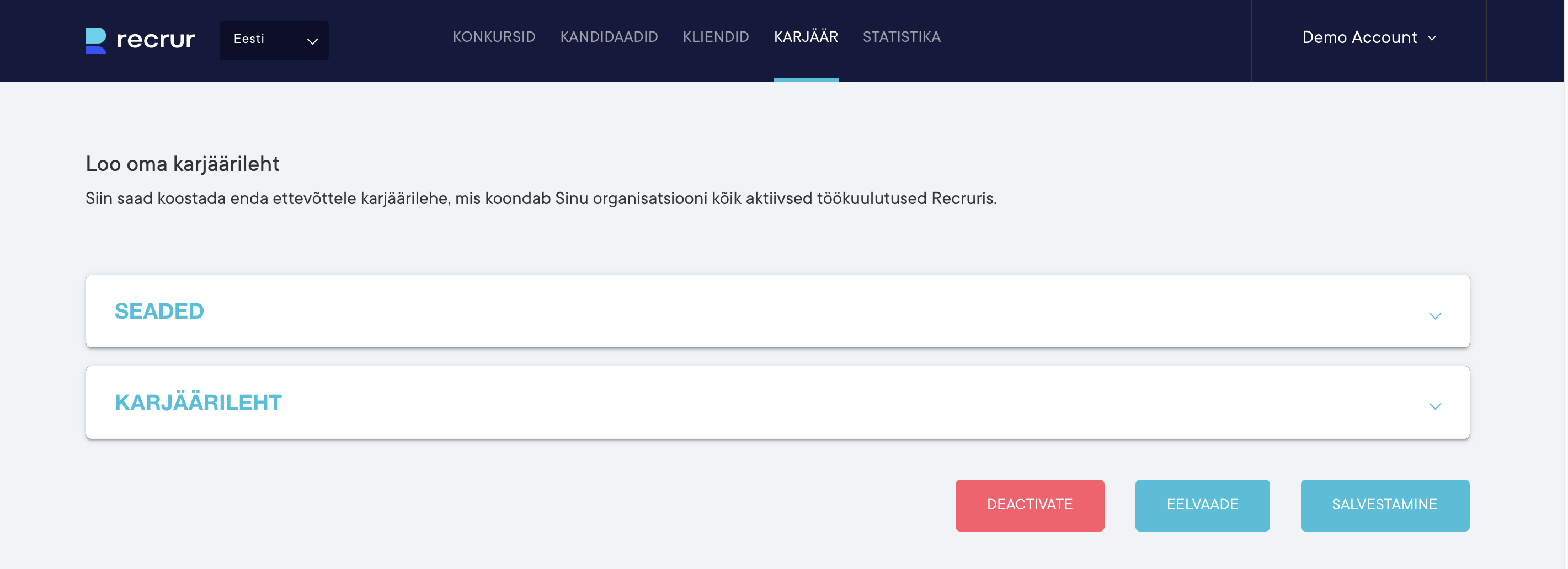Click the Karjäärileht panel chevron icon
The image size is (1568, 569).
[1434, 406]
